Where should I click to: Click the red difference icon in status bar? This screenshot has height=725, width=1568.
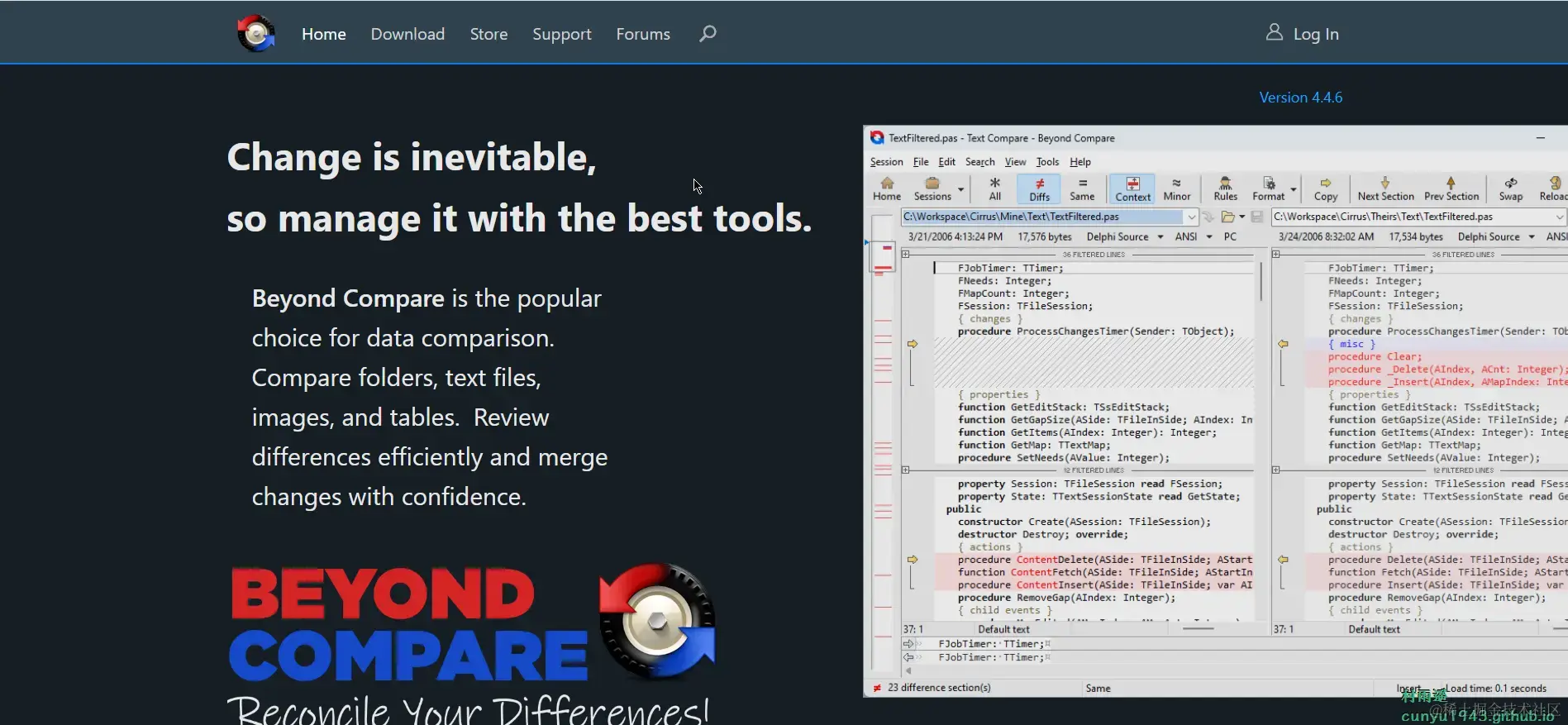click(877, 688)
